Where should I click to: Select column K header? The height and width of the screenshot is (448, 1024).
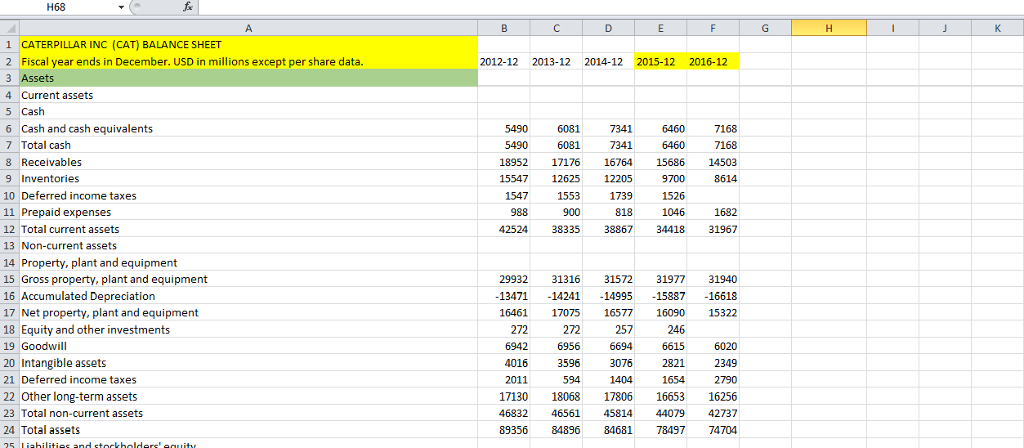pos(997,28)
